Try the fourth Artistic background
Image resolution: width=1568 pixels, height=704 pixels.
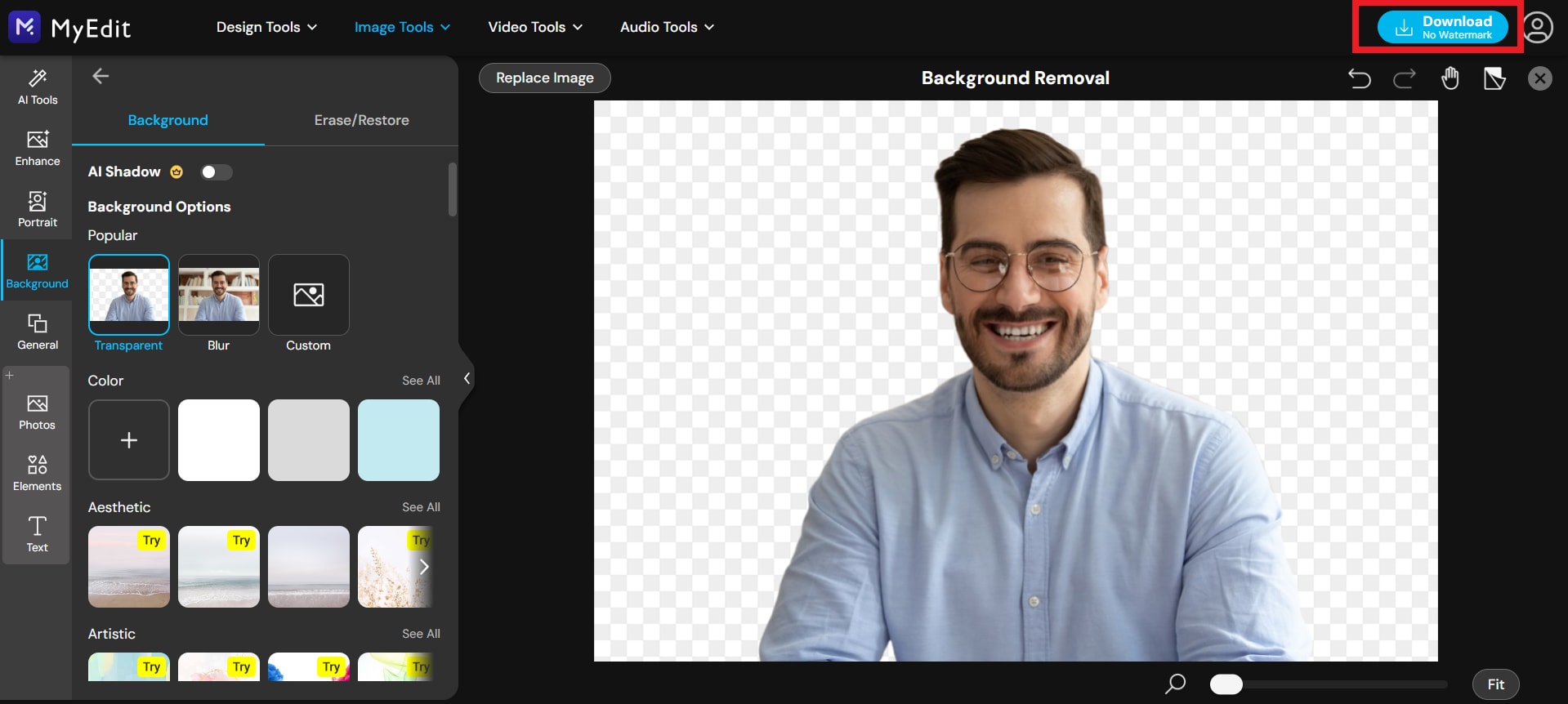coord(395,666)
